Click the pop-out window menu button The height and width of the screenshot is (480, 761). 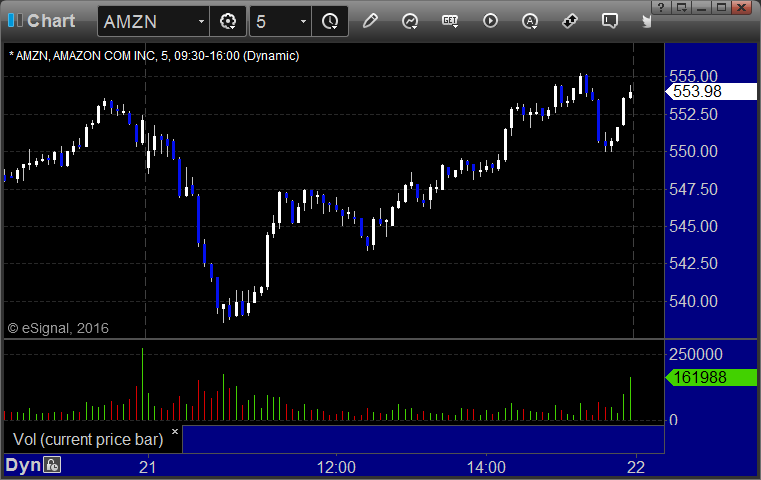click(681, 7)
